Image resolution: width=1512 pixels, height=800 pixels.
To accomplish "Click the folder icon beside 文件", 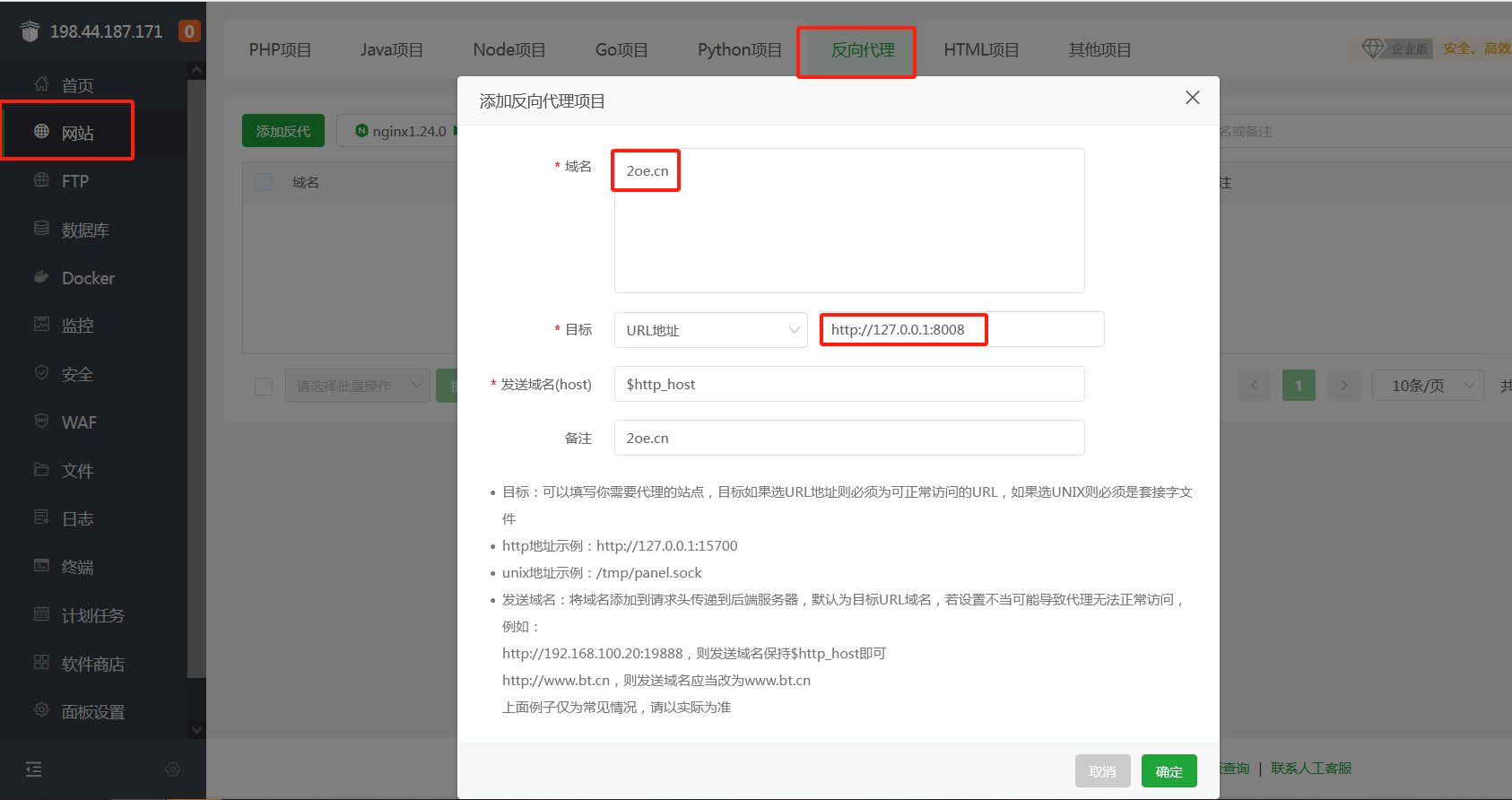I will tap(41, 470).
